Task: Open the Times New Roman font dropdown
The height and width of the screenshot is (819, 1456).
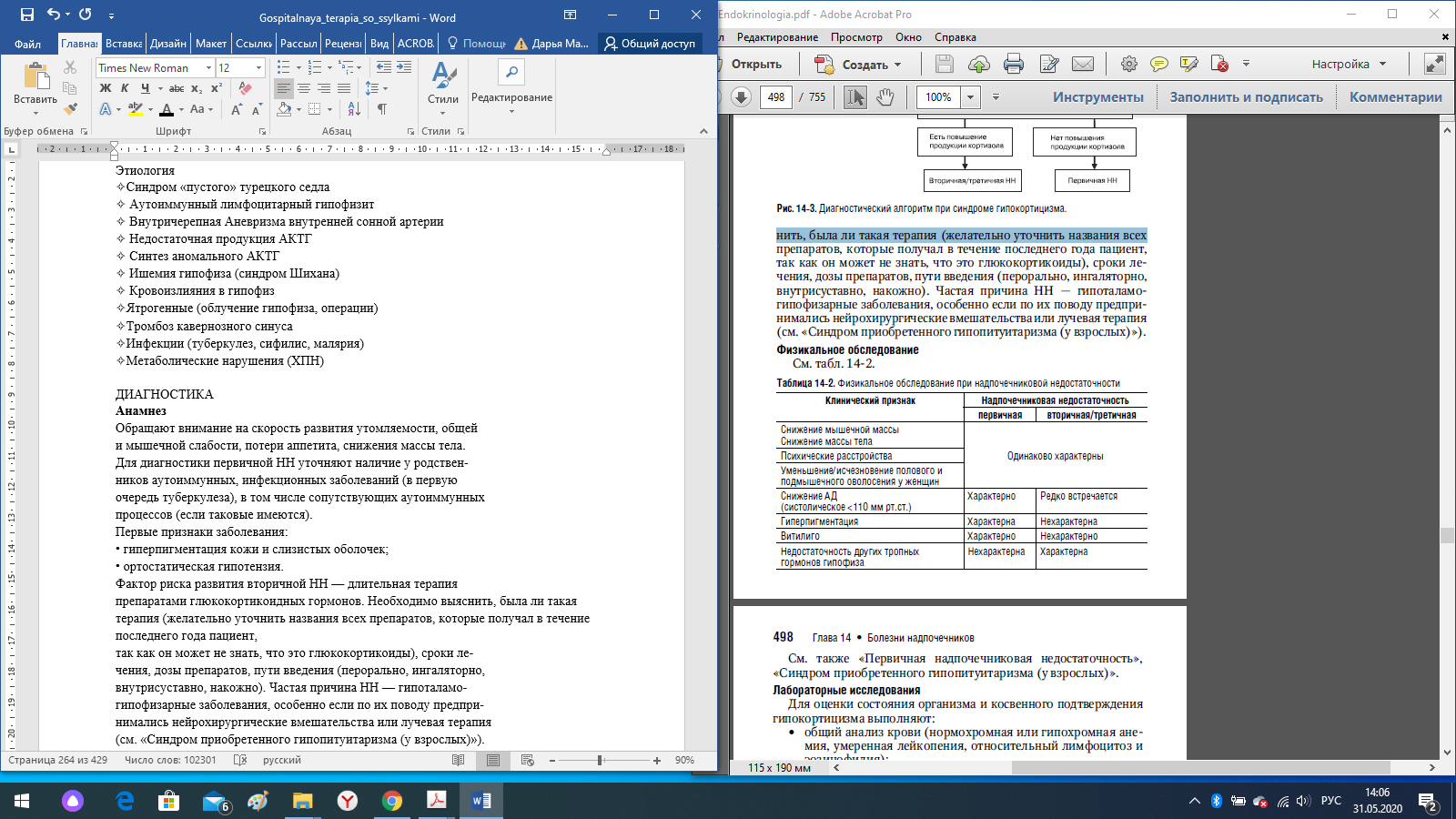Action: 208,68
